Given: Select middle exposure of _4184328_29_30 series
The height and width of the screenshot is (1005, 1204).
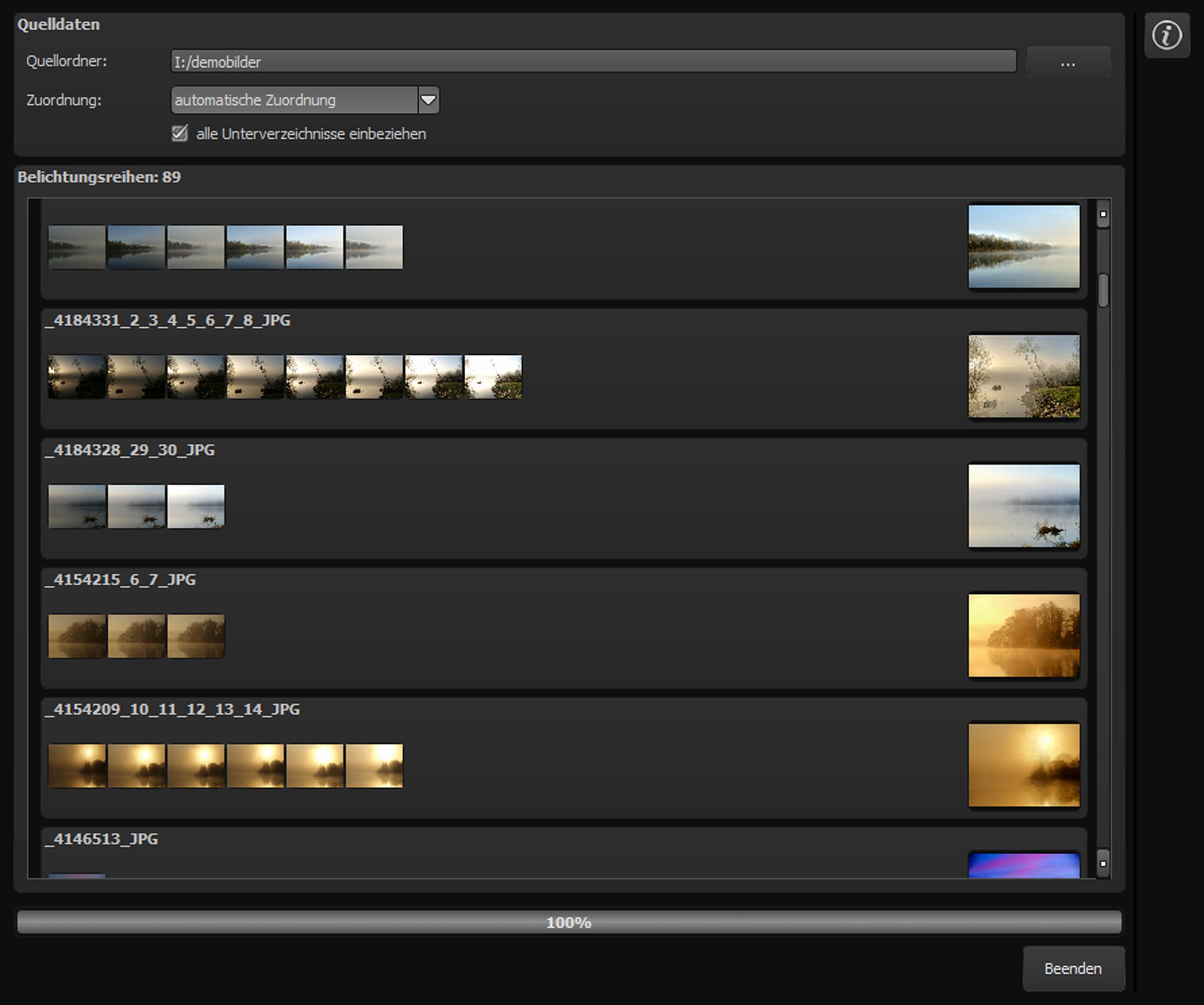Looking at the screenshot, I should coord(136,506).
